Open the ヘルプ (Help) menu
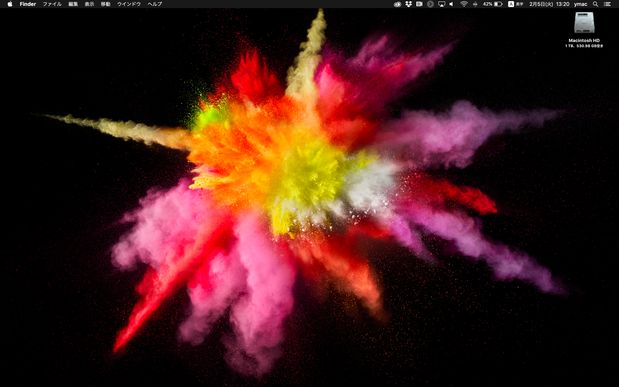This screenshot has height=387, width=619. click(x=155, y=4)
